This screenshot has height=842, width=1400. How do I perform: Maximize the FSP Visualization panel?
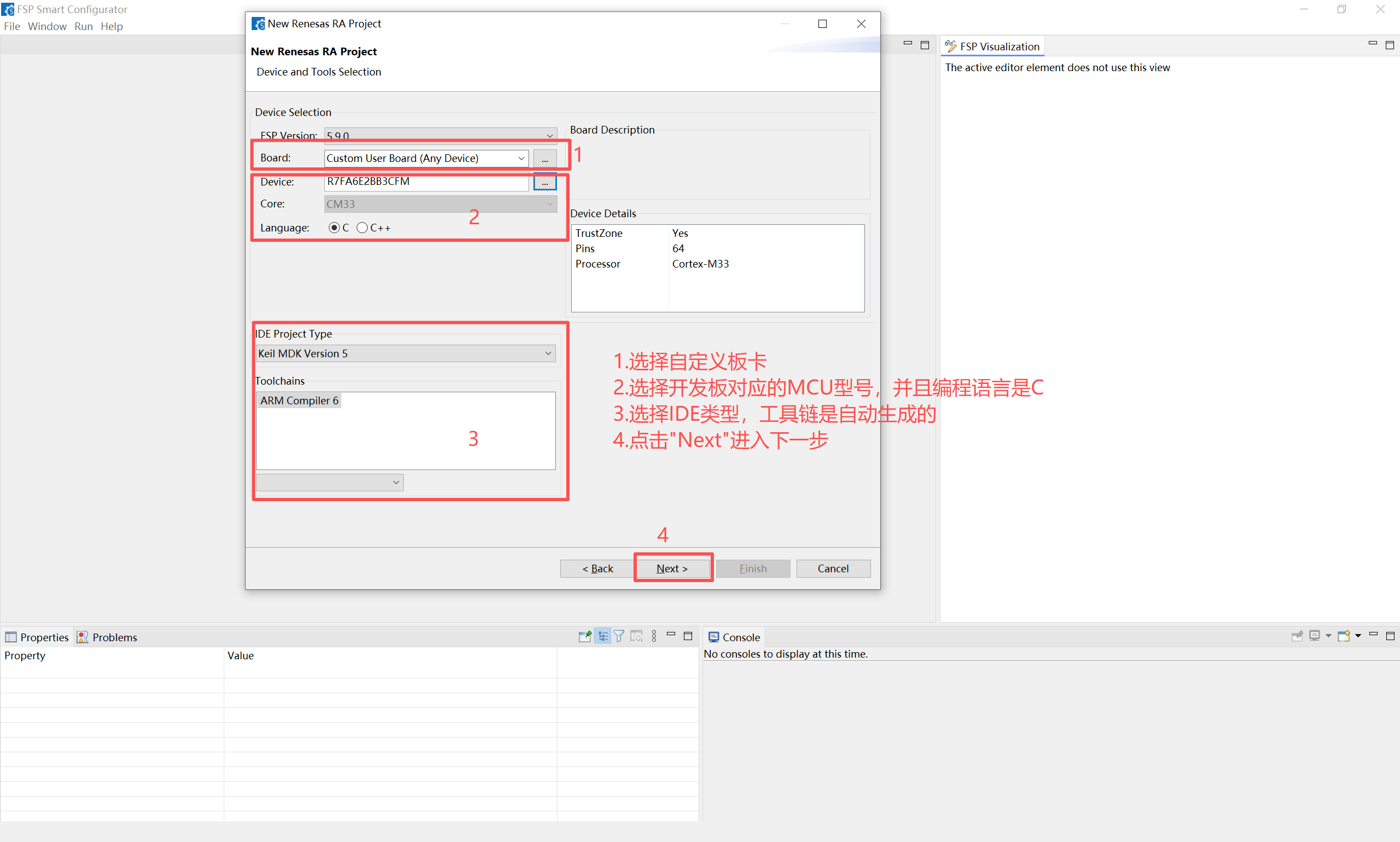(x=1390, y=45)
